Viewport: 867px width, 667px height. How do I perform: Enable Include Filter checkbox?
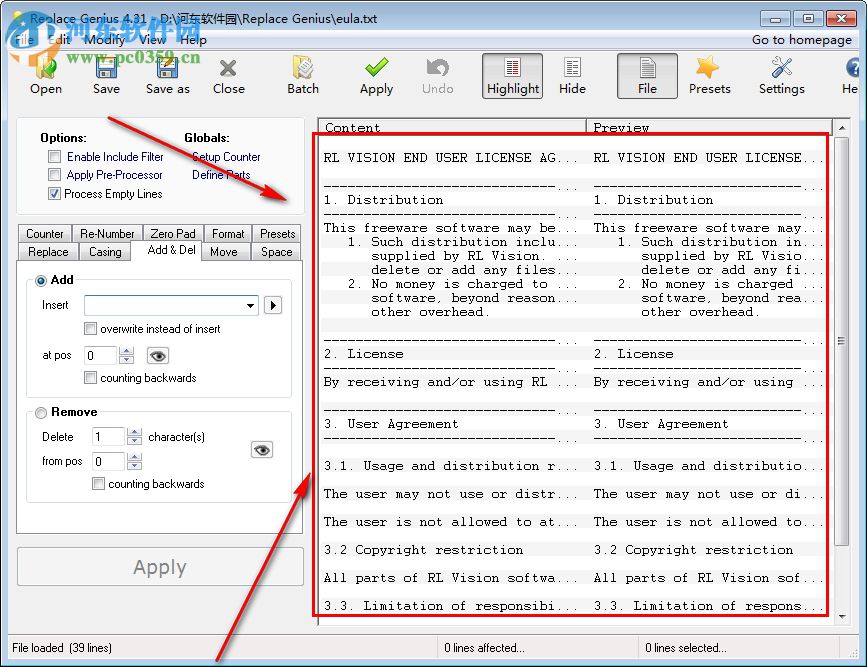pyautogui.click(x=54, y=157)
